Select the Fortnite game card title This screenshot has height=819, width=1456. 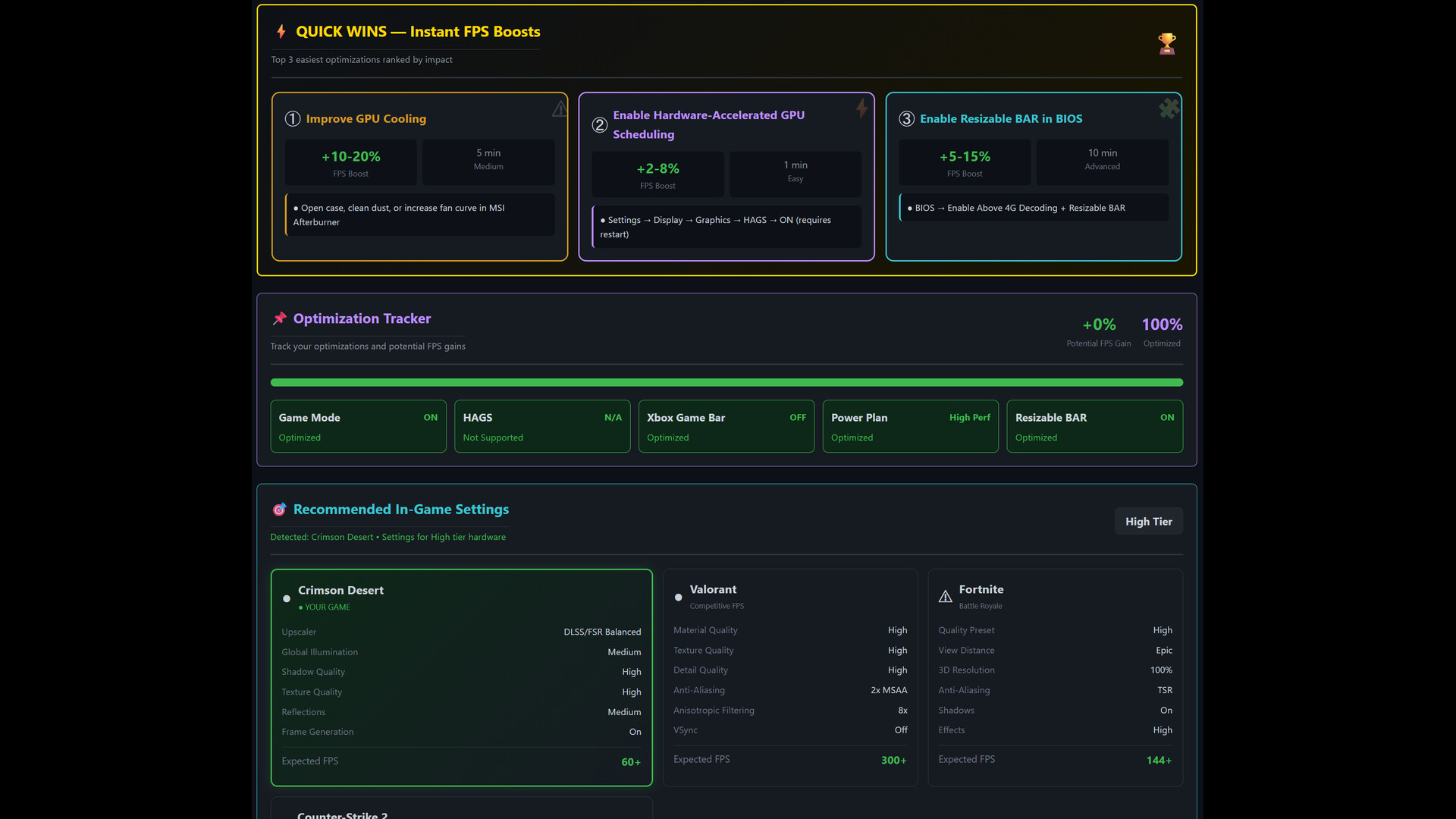(981, 590)
